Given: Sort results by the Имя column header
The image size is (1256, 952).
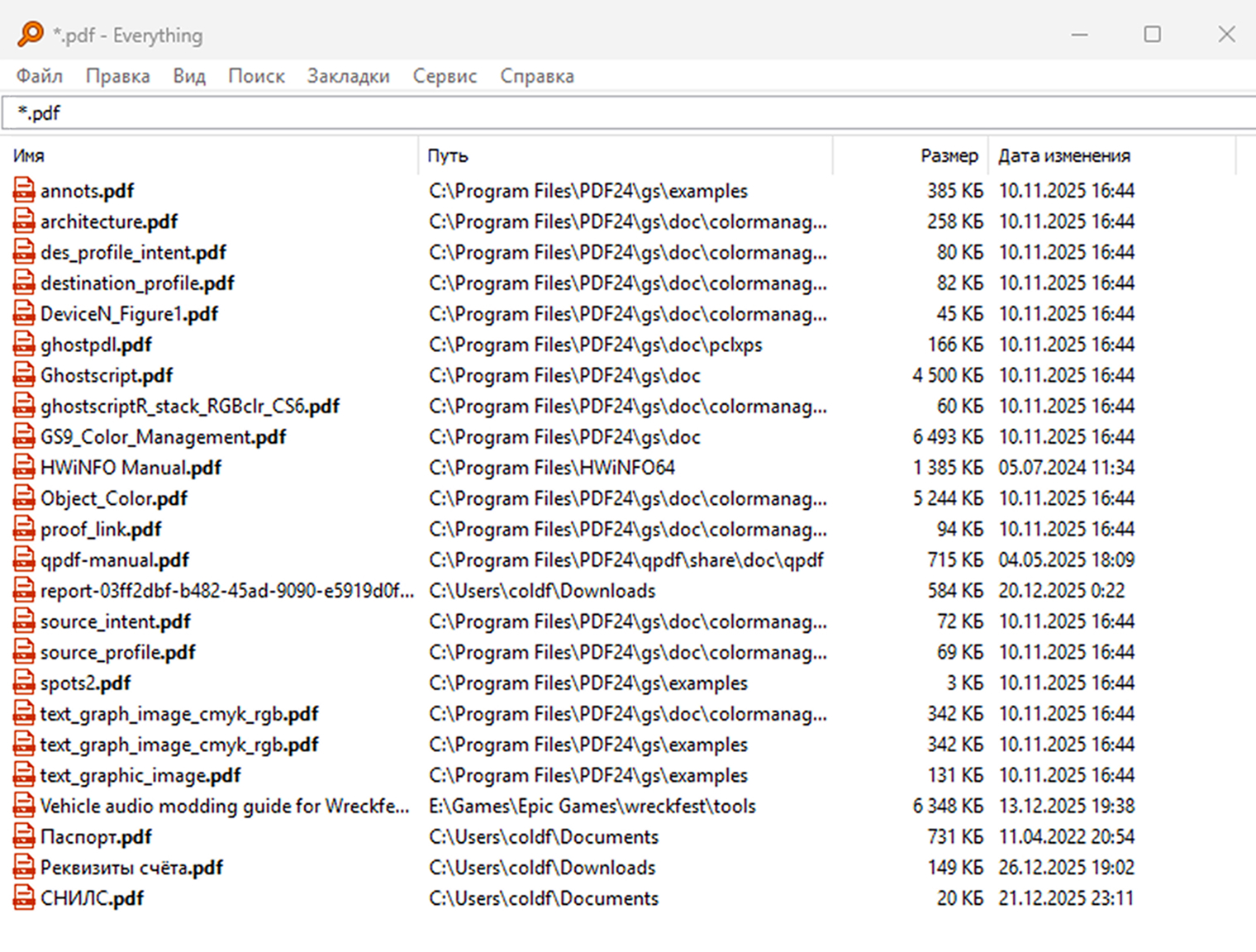Looking at the screenshot, I should click(29, 156).
